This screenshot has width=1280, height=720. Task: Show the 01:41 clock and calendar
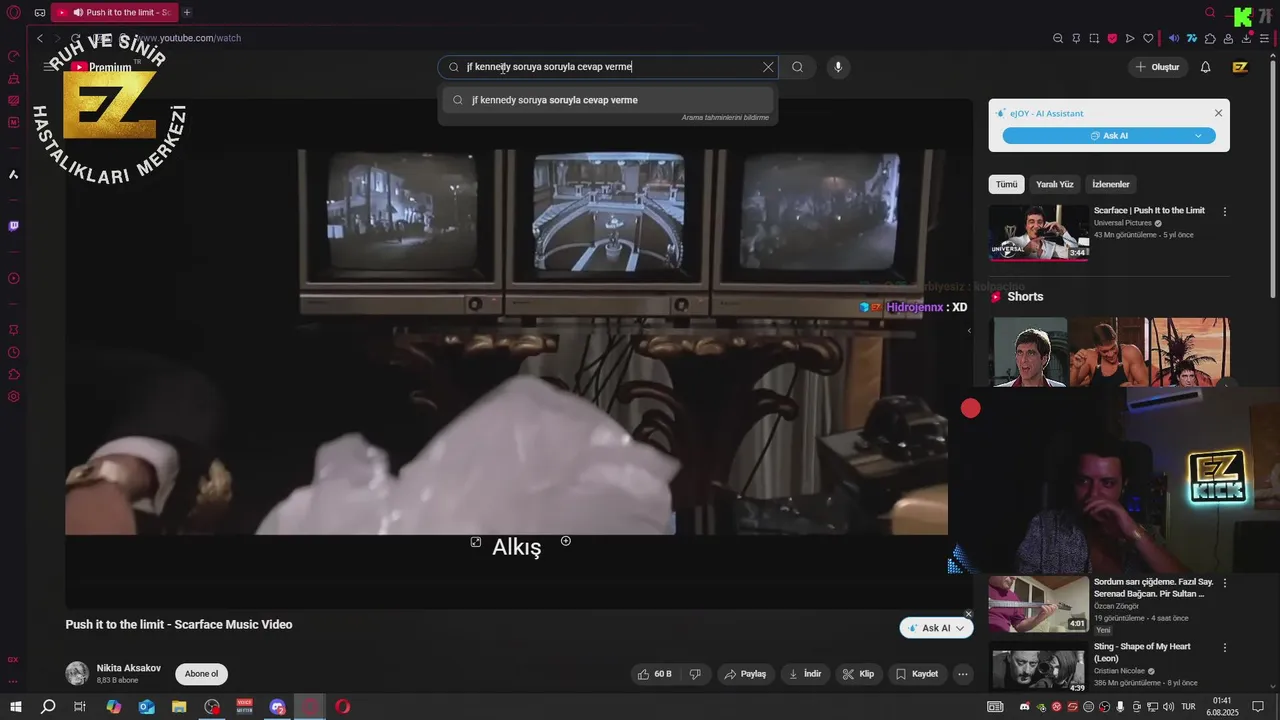click(x=1221, y=706)
